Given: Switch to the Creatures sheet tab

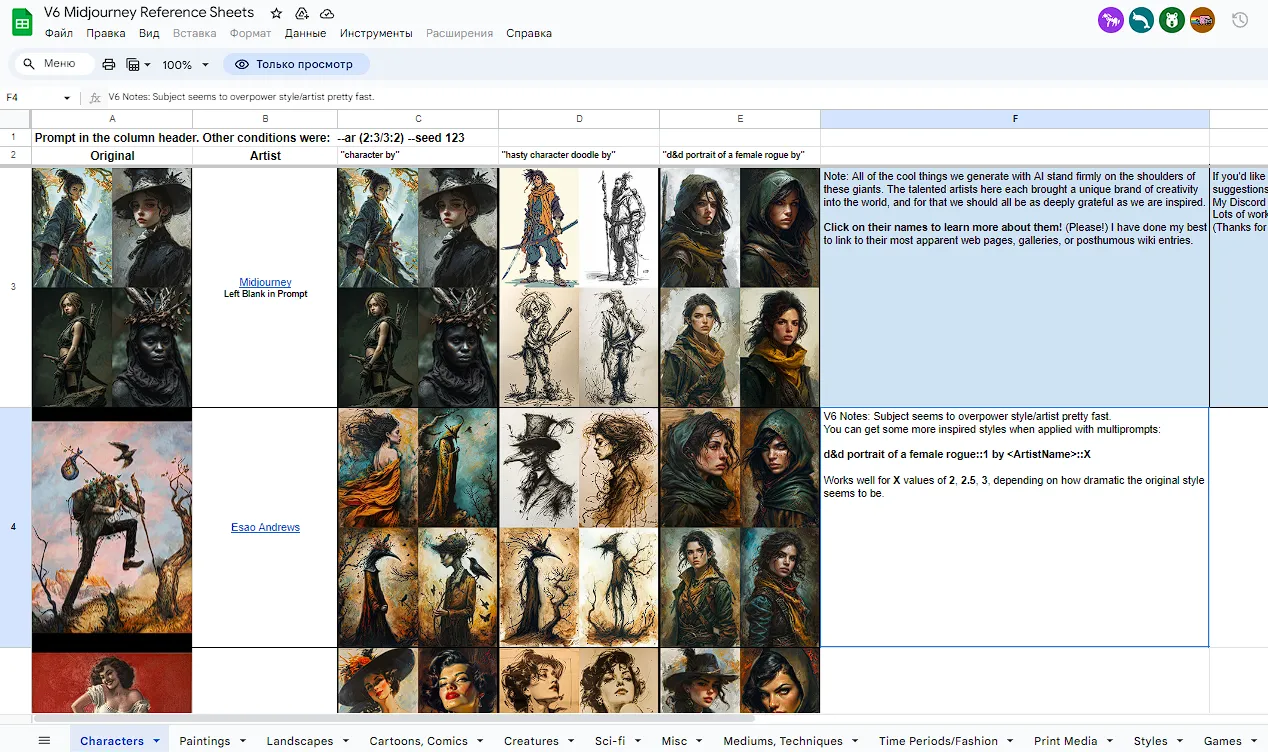Looking at the screenshot, I should click(531, 741).
